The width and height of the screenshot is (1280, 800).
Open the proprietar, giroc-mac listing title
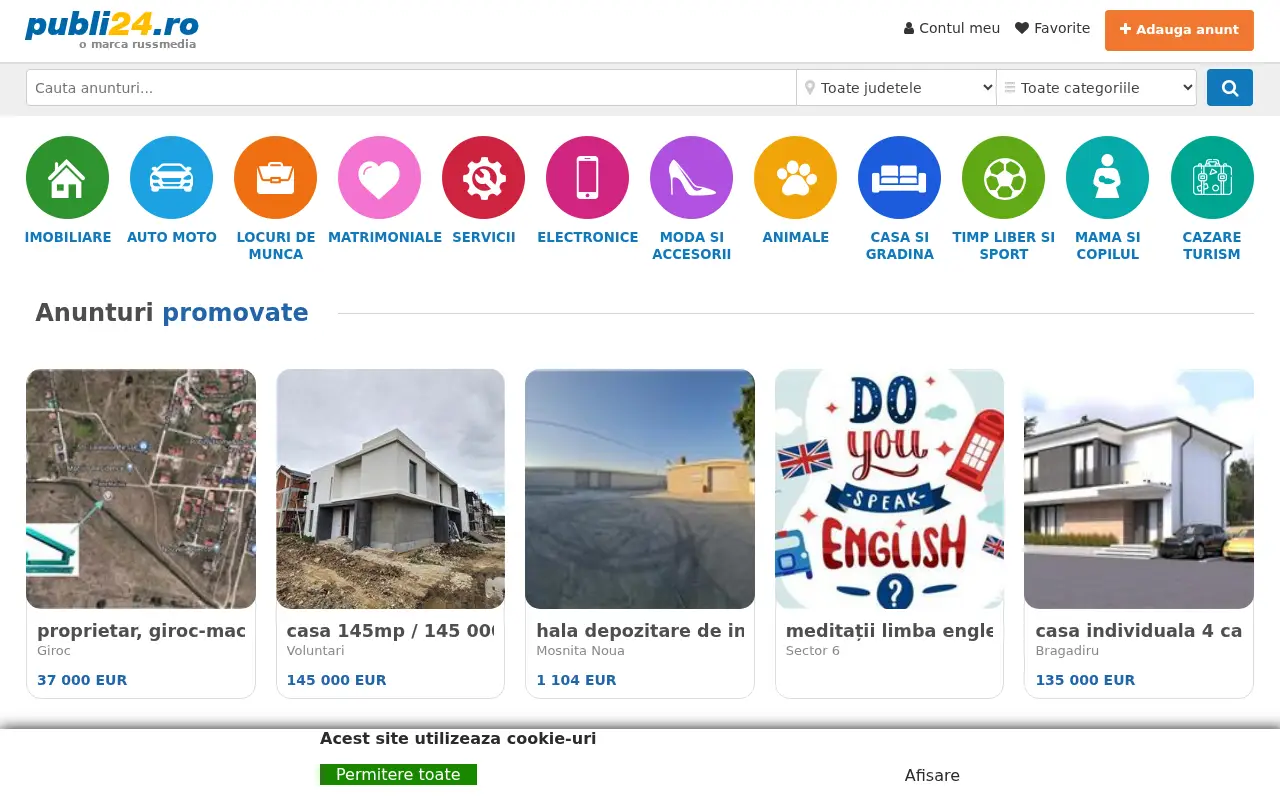coord(141,631)
